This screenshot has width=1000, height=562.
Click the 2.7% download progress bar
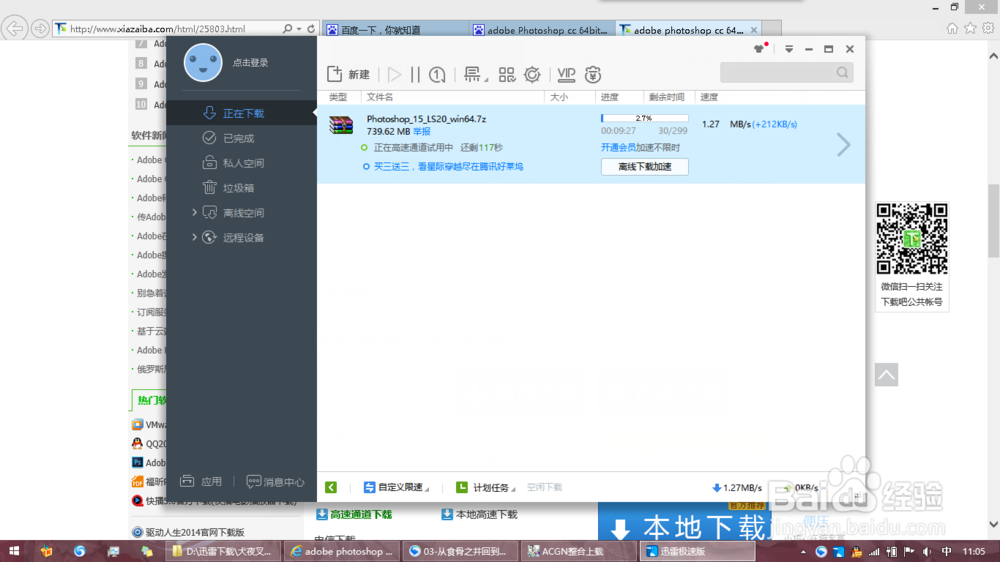click(x=644, y=118)
